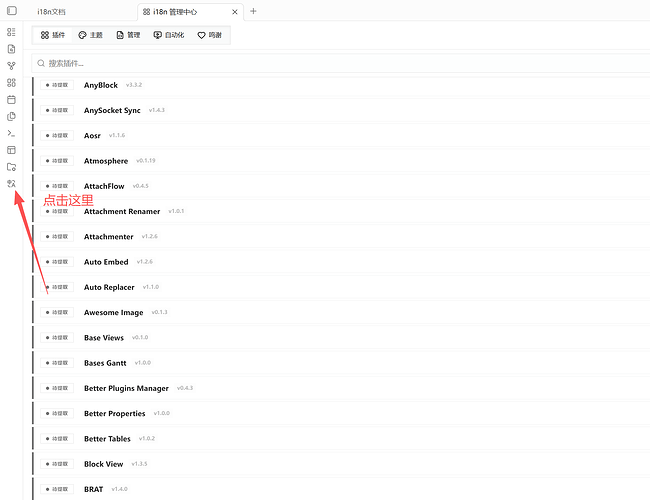The height and width of the screenshot is (500, 650).
Task: Open the graph view ribbon icon
Action: tap(11, 66)
